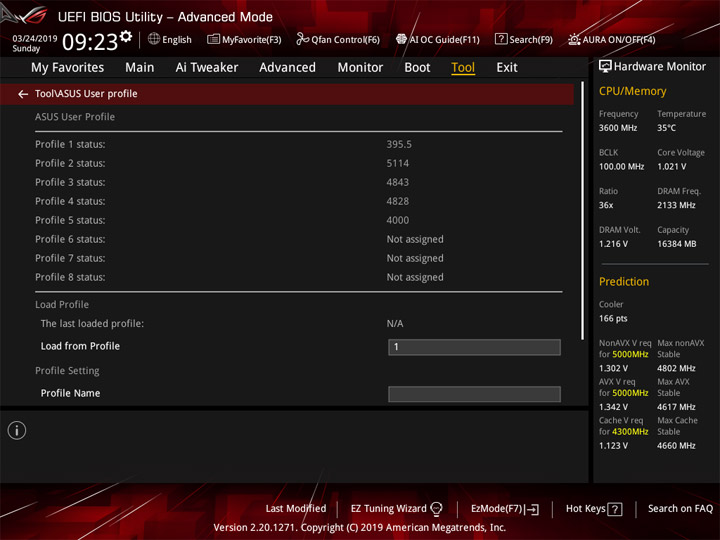The width and height of the screenshot is (720, 540).
Task: Click AI OC Guide(F11) label
Action: 444,39
